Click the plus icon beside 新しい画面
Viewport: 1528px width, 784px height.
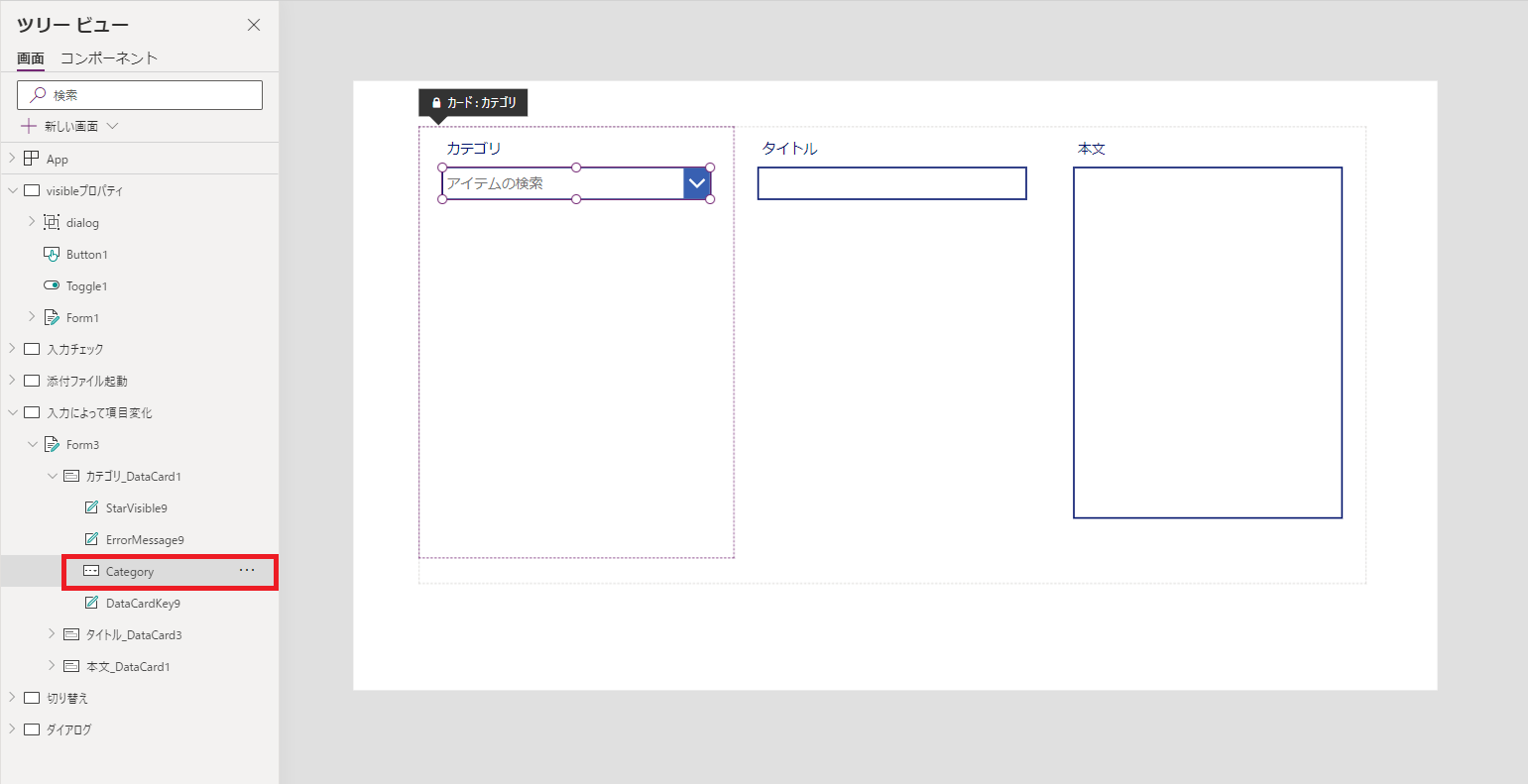coord(29,127)
